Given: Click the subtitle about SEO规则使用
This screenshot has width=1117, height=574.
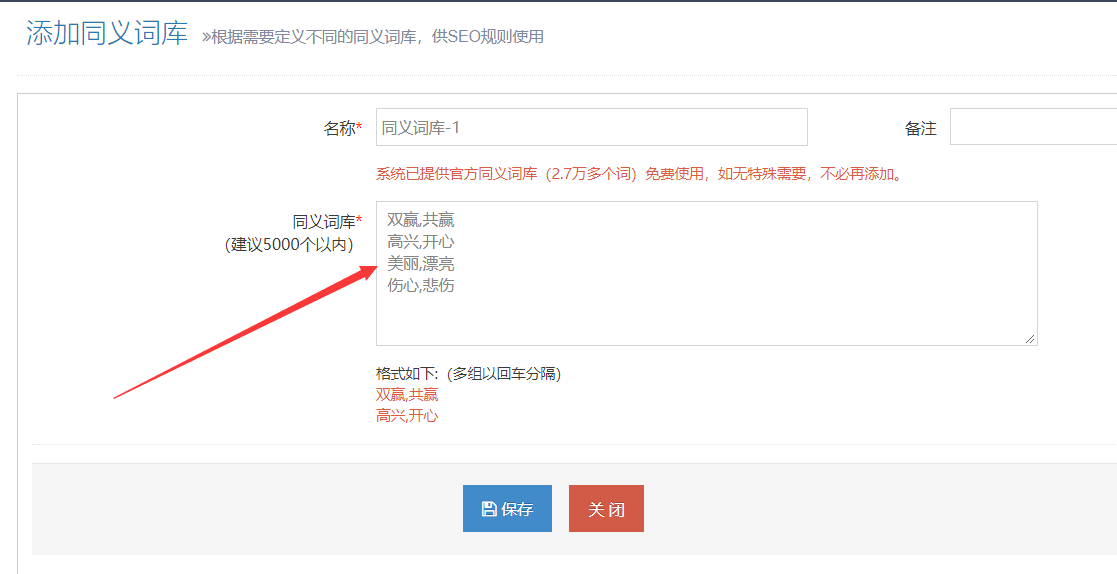Looking at the screenshot, I should click(373, 36).
